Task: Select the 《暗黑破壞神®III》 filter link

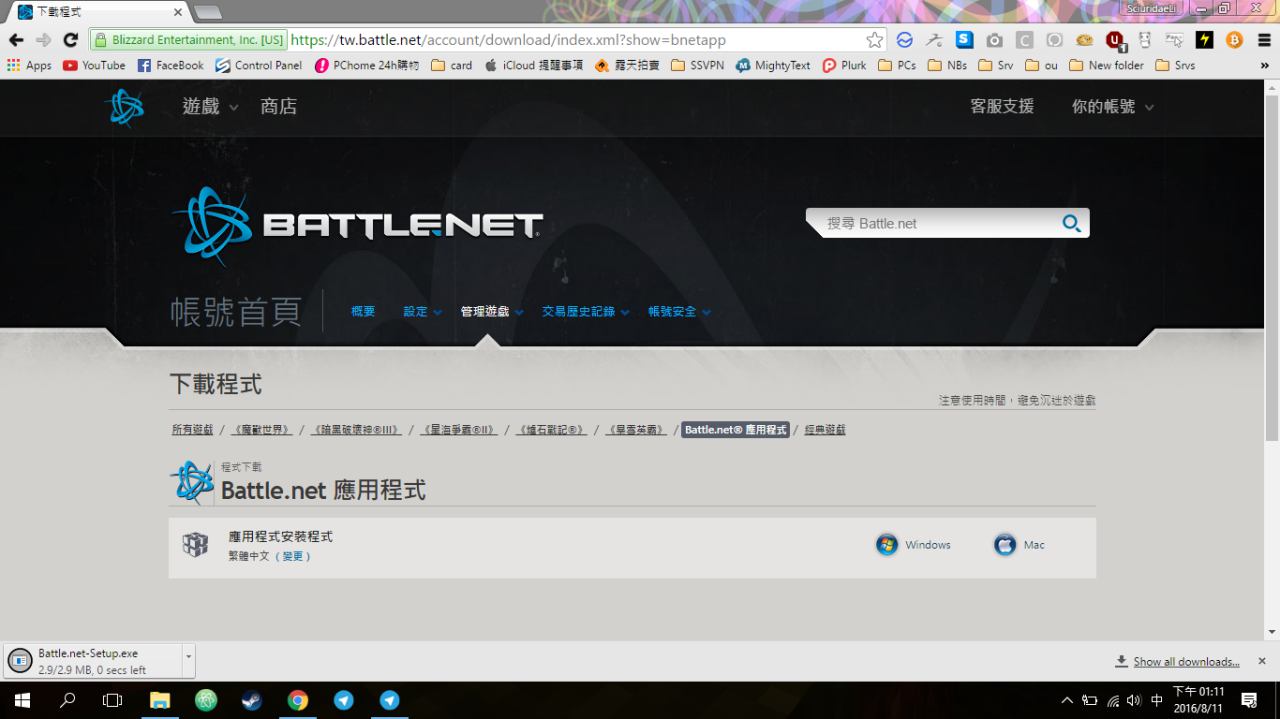Action: pos(355,429)
